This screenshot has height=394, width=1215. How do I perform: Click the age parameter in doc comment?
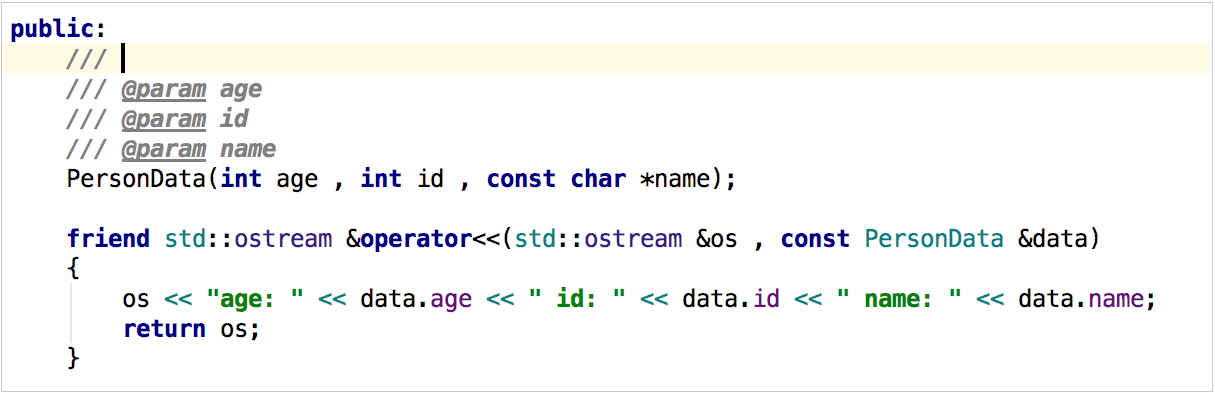241,89
